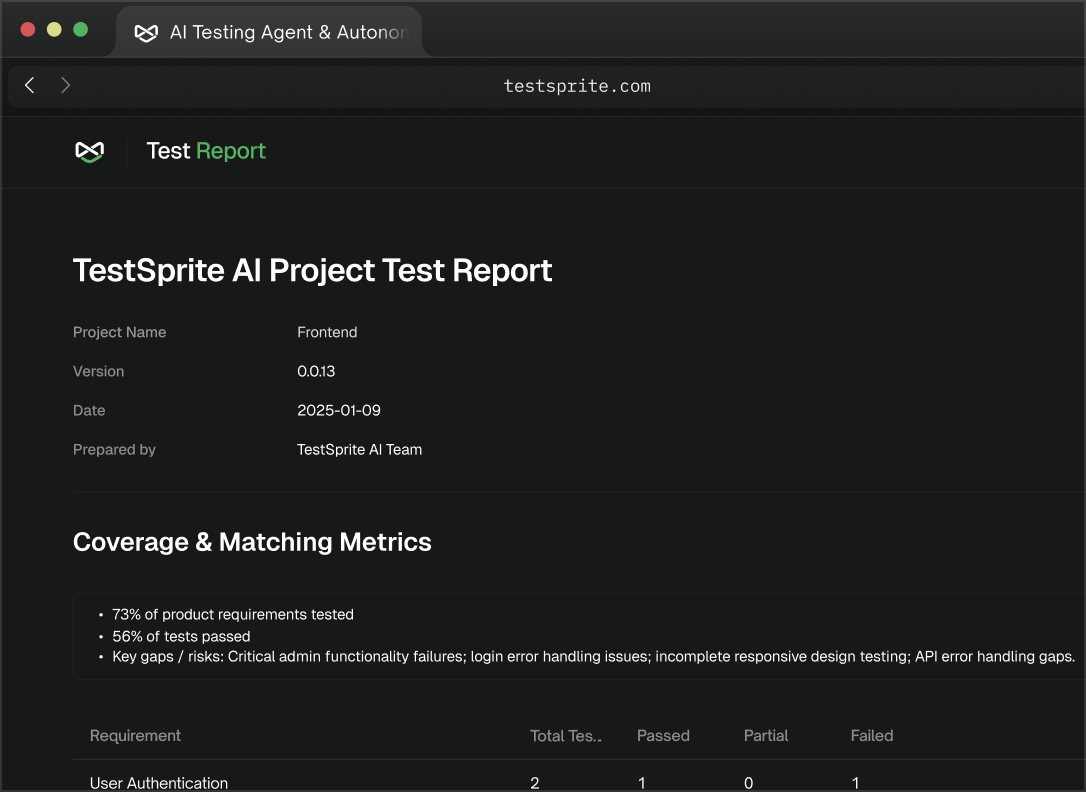This screenshot has height=792, width=1086.
Task: Click the Failed column header
Action: tap(871, 736)
